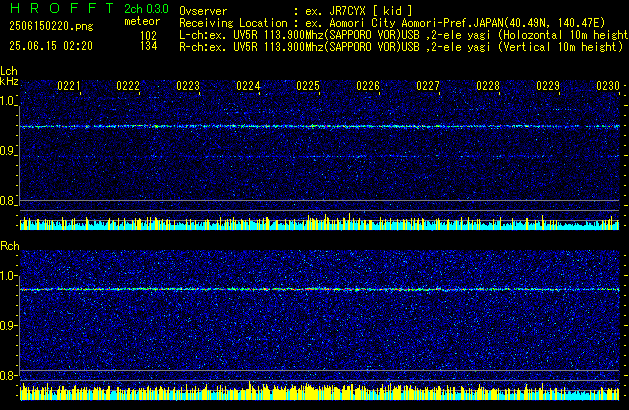Click the Rch signal level bar graph

(x=320, y=391)
